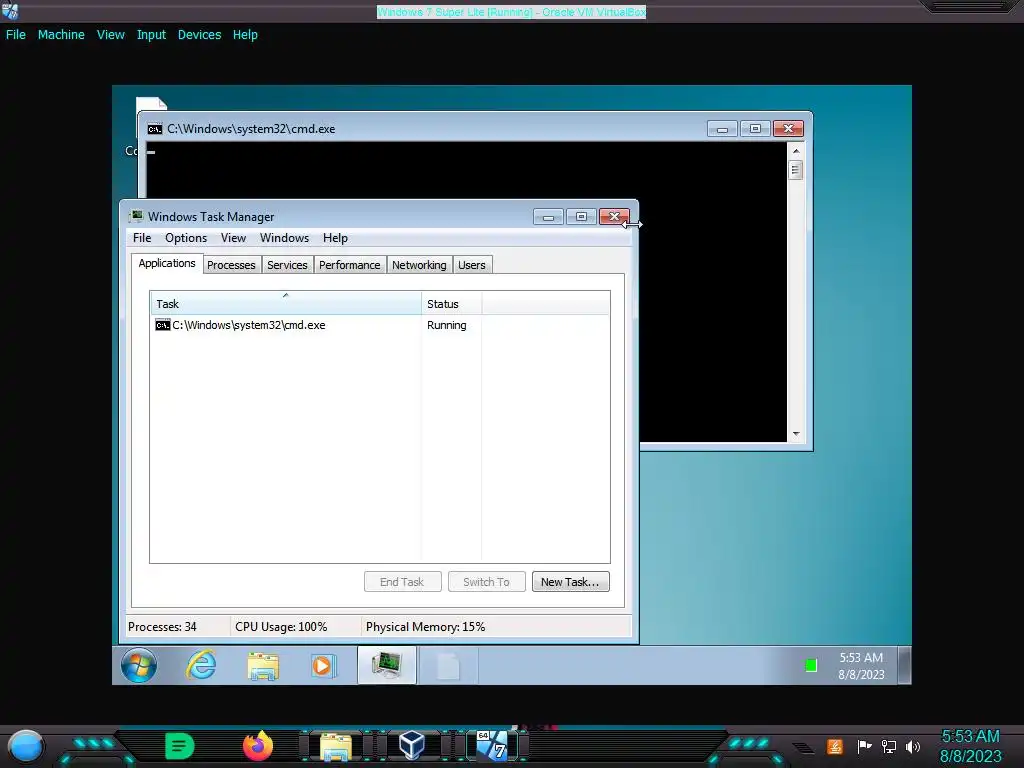Open host volume speaker icon
Viewport: 1024px width, 768px height.
(x=913, y=746)
